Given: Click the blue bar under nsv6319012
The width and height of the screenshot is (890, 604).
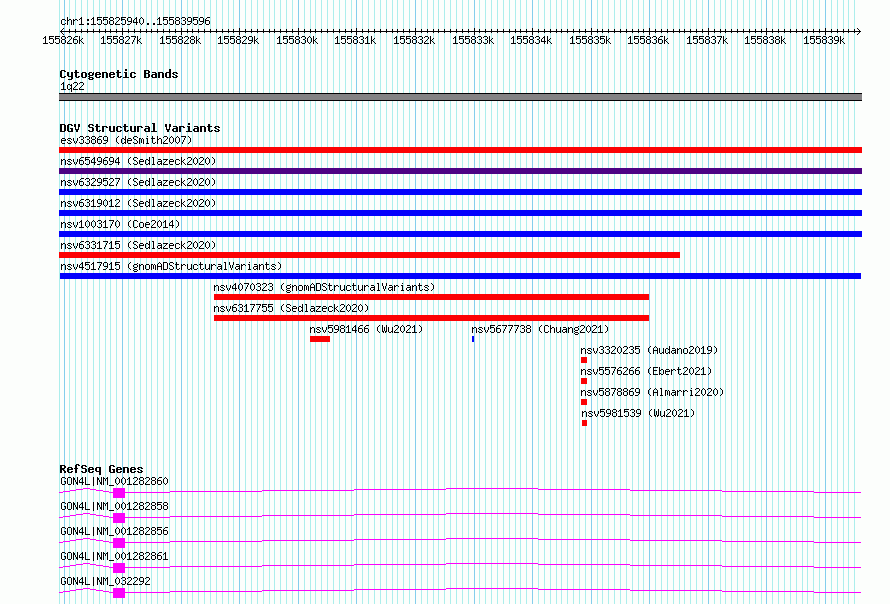Looking at the screenshot, I should (x=460, y=213).
